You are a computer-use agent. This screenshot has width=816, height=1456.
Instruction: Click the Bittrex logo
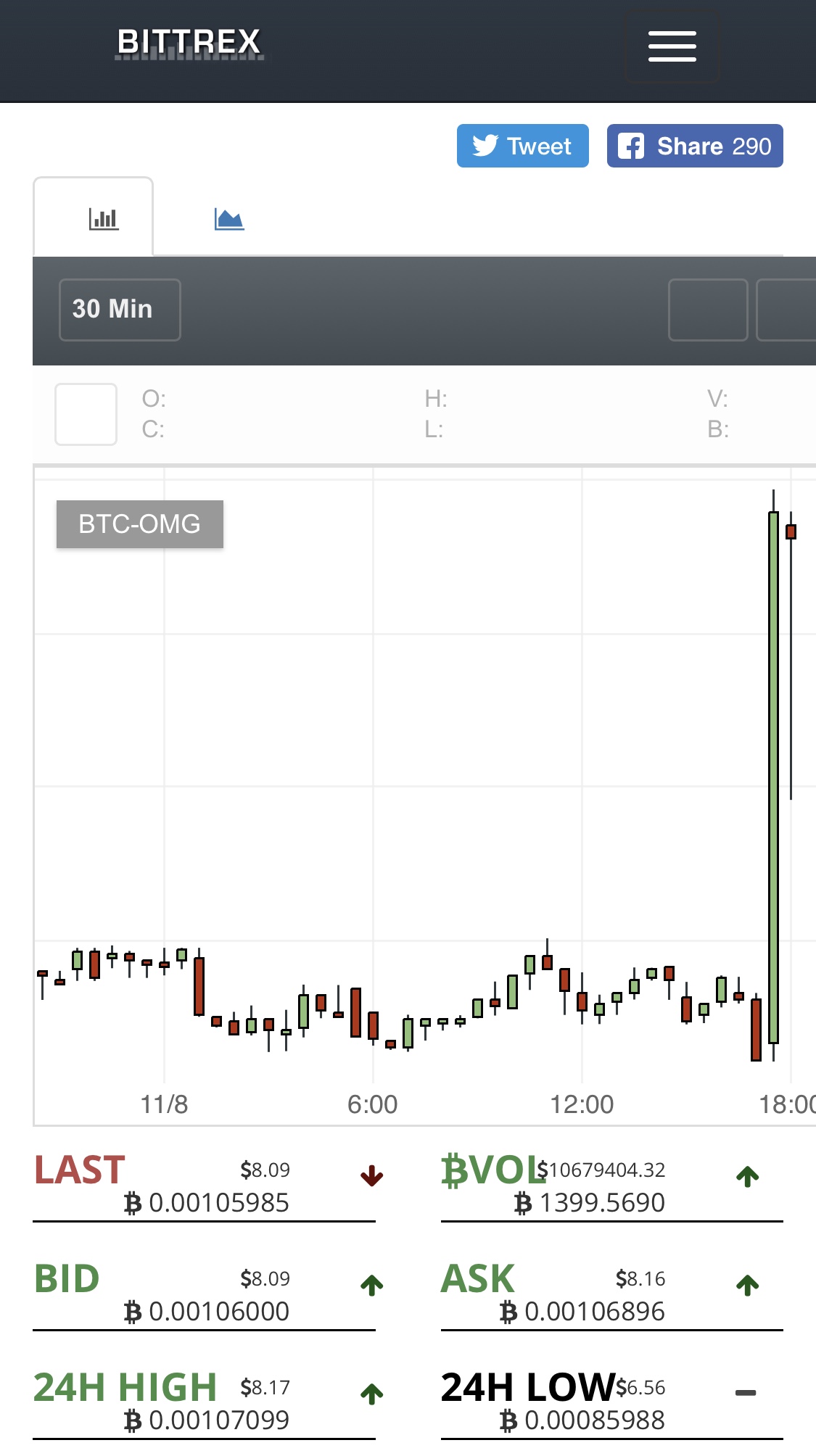tap(189, 43)
